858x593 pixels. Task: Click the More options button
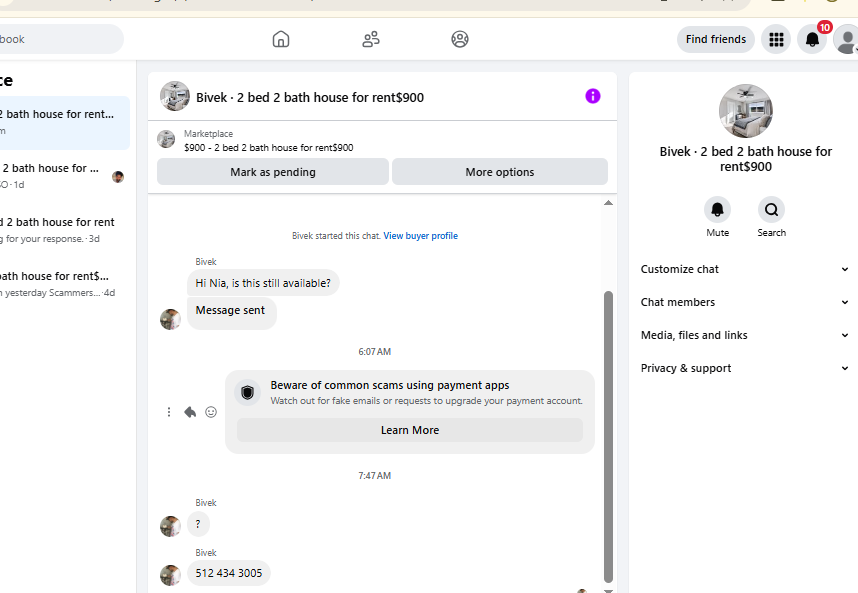(499, 172)
